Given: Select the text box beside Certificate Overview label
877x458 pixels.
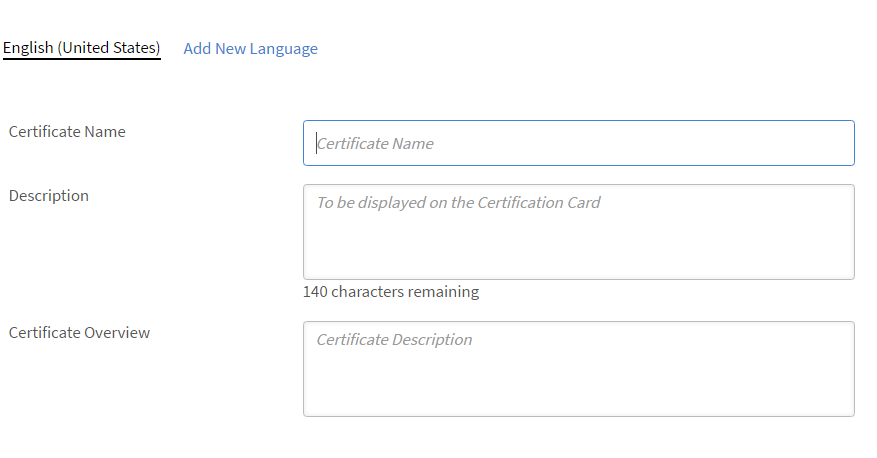Looking at the screenshot, I should [579, 369].
